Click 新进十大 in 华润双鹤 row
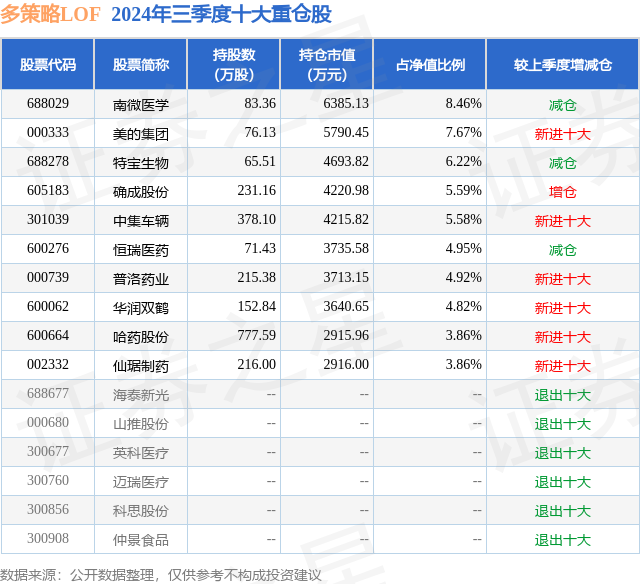The width and height of the screenshot is (640, 584). [563, 308]
